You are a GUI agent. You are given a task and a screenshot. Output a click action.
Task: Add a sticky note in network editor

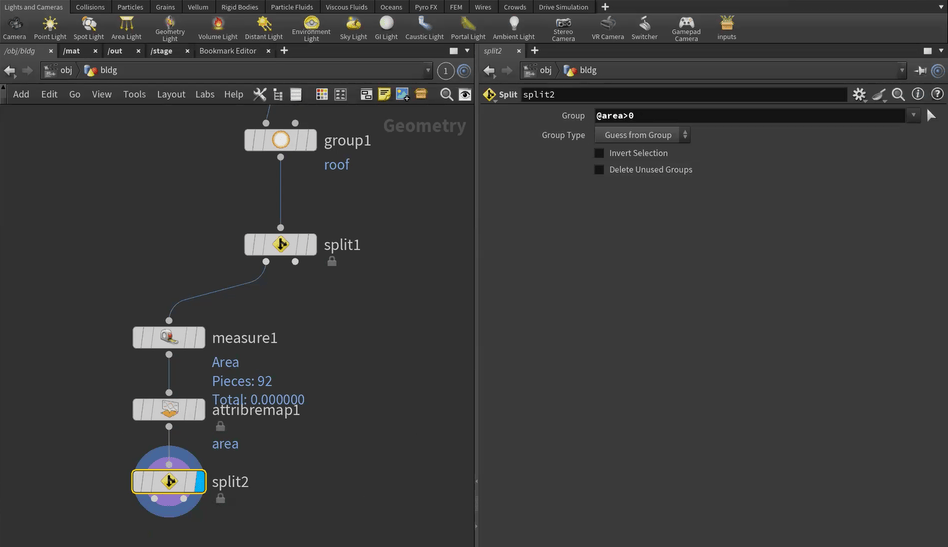384,94
